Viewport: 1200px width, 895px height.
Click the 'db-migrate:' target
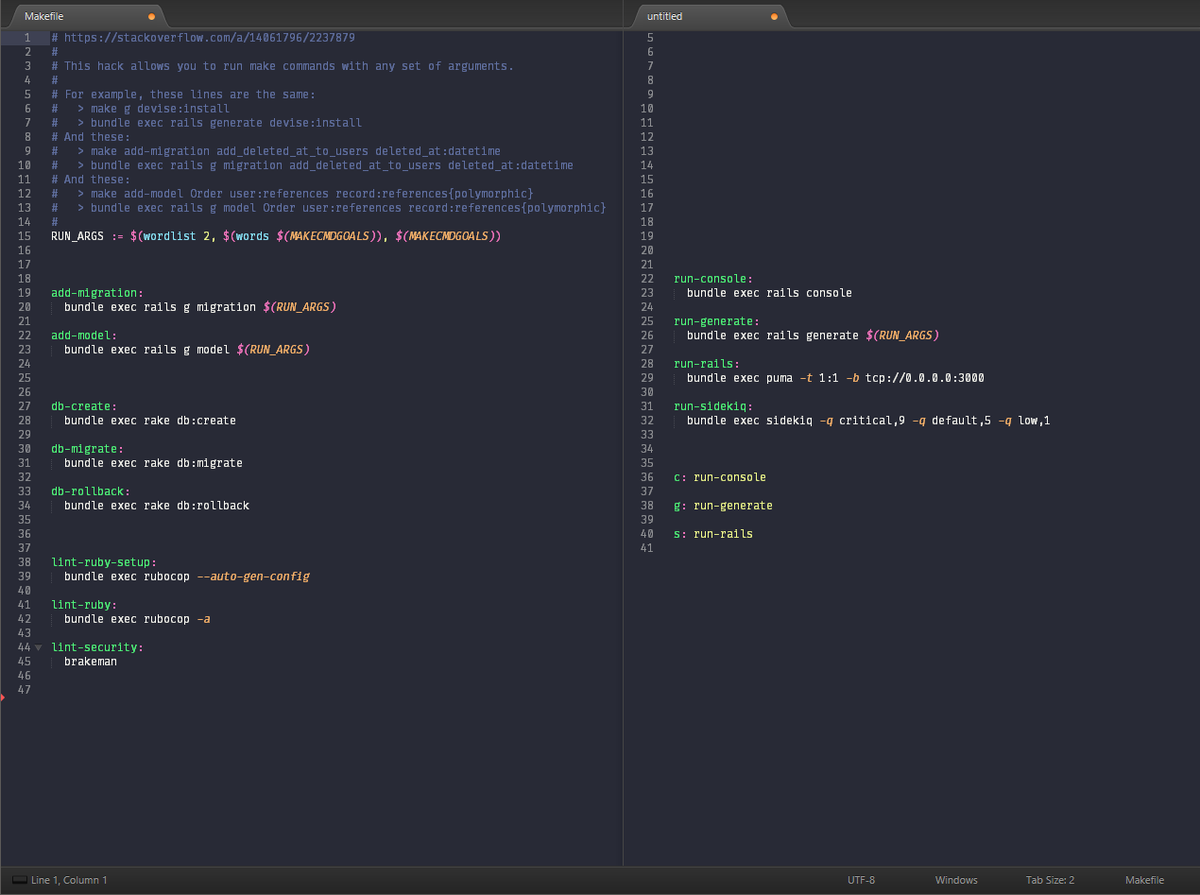click(87, 449)
